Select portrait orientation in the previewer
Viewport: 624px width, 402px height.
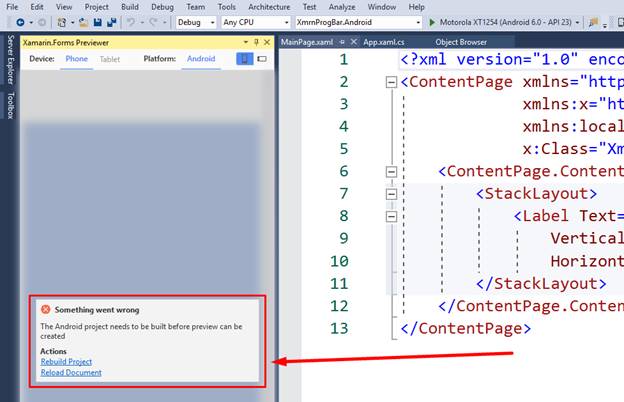pos(245,59)
